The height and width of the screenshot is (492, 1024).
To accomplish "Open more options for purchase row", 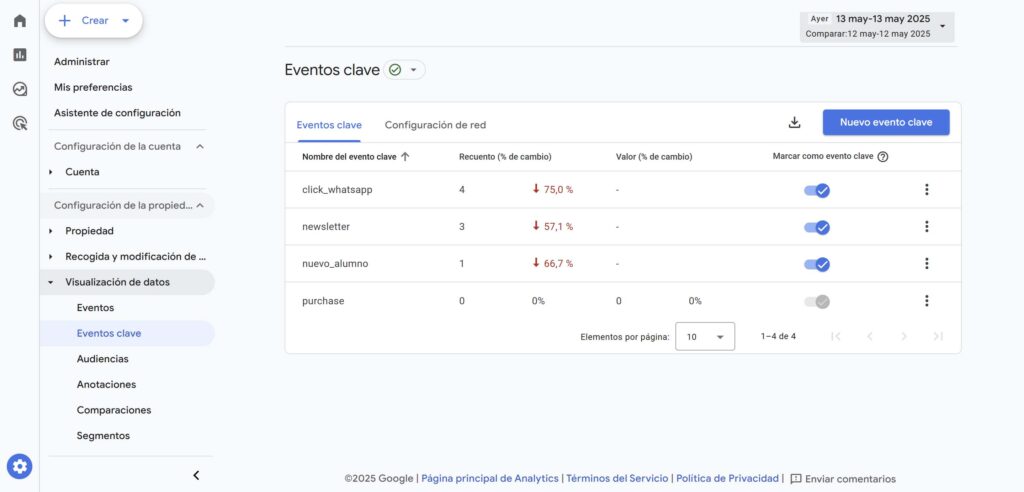I will [927, 301].
